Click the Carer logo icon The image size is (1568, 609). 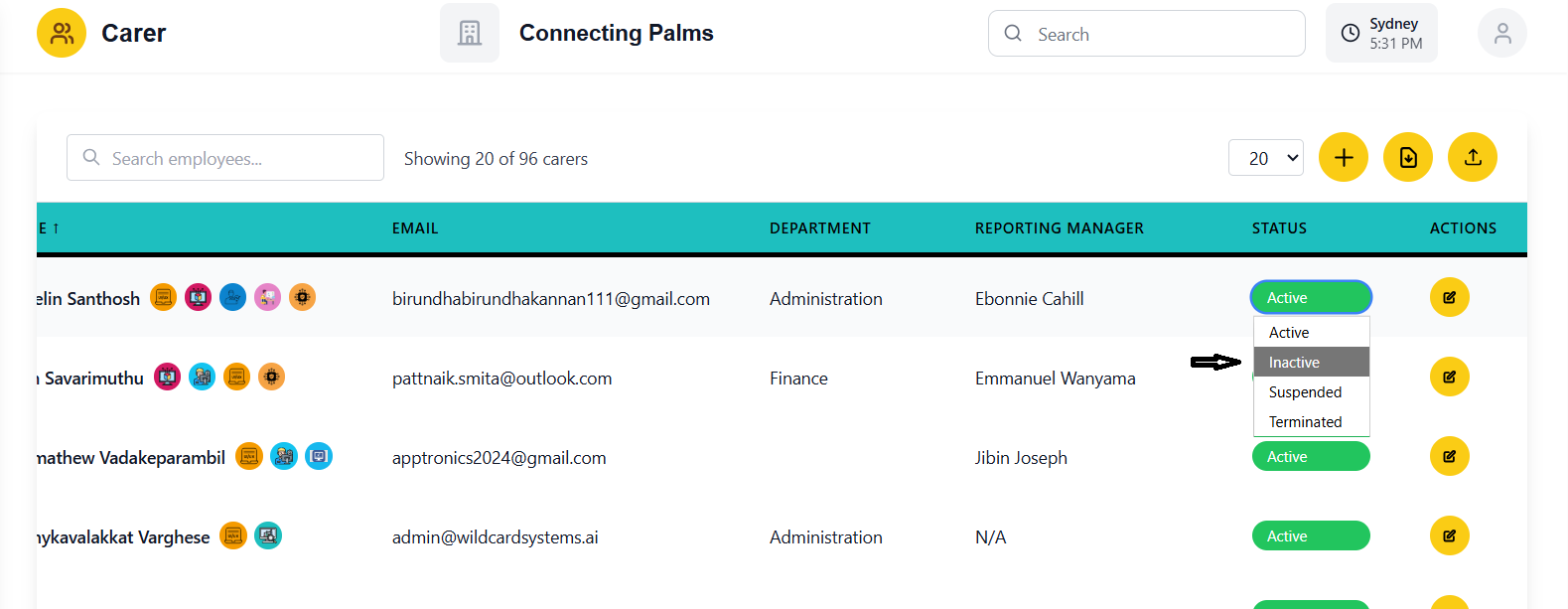(62, 34)
